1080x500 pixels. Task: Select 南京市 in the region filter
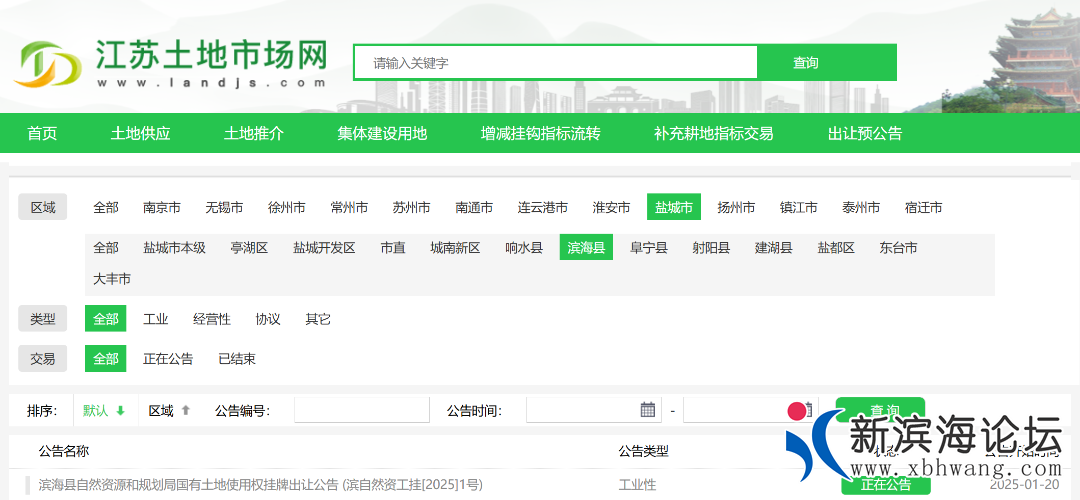coord(162,207)
